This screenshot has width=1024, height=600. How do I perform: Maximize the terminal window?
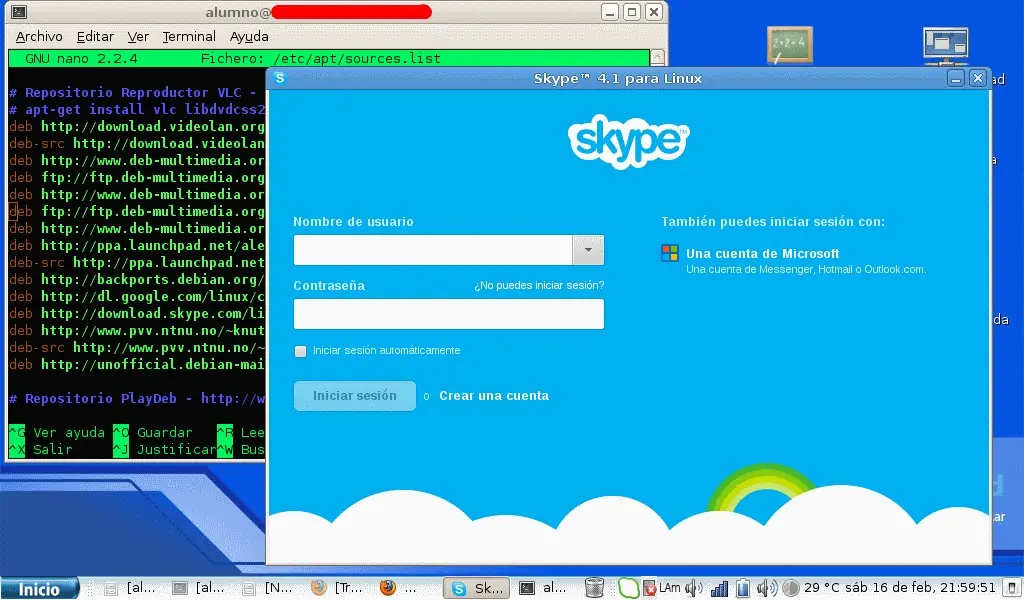pyautogui.click(x=632, y=12)
